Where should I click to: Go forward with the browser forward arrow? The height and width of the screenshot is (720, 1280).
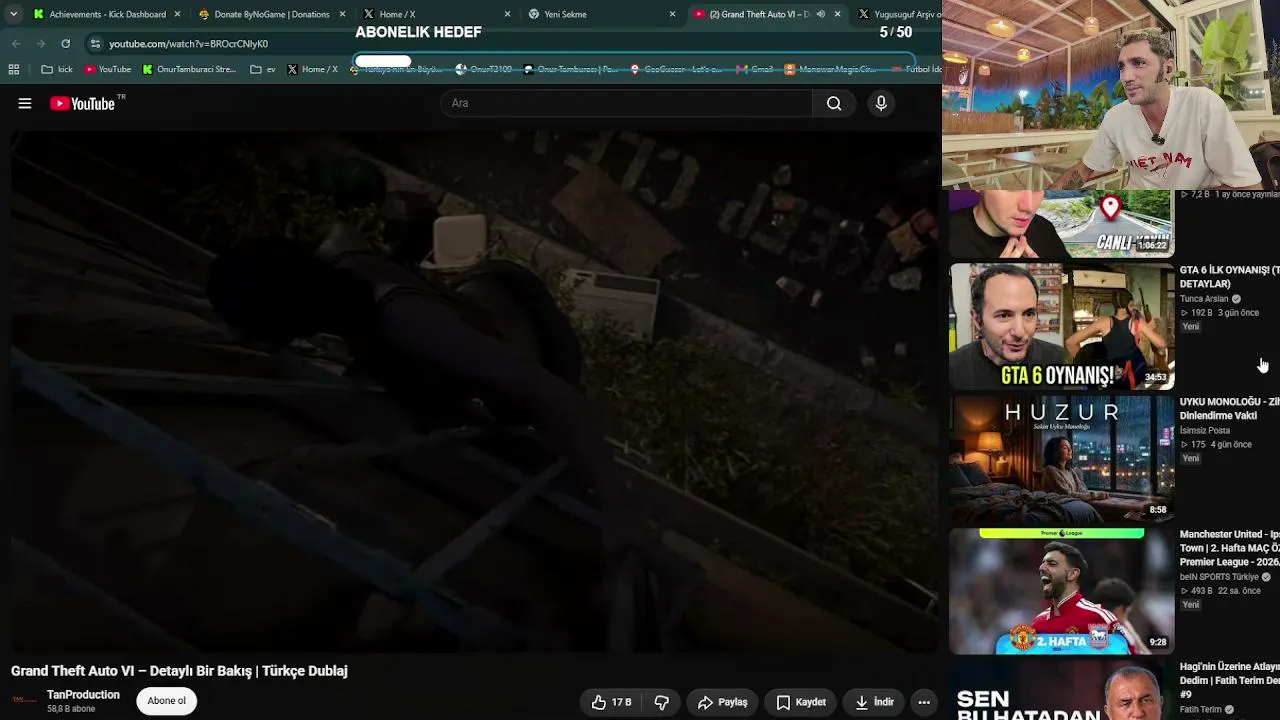coord(40,44)
